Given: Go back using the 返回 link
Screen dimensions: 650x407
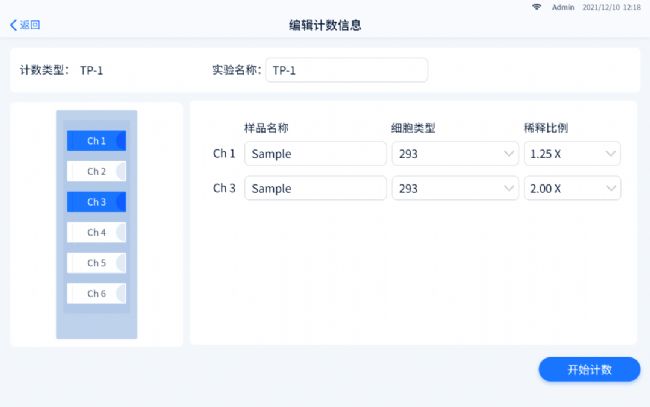Looking at the screenshot, I should tap(30, 25).
